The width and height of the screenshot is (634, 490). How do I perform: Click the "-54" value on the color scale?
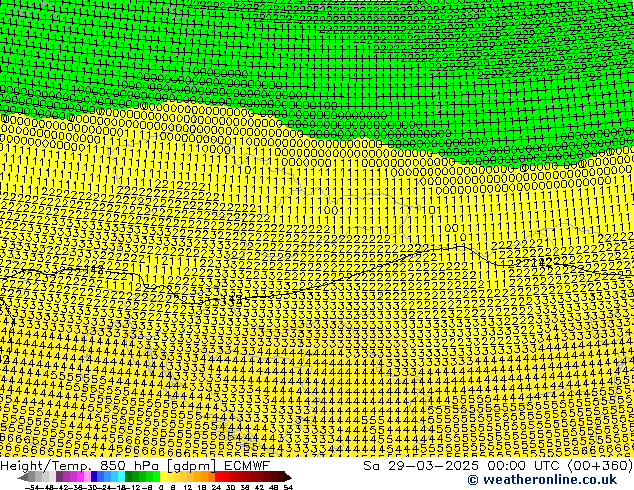click(x=32, y=487)
